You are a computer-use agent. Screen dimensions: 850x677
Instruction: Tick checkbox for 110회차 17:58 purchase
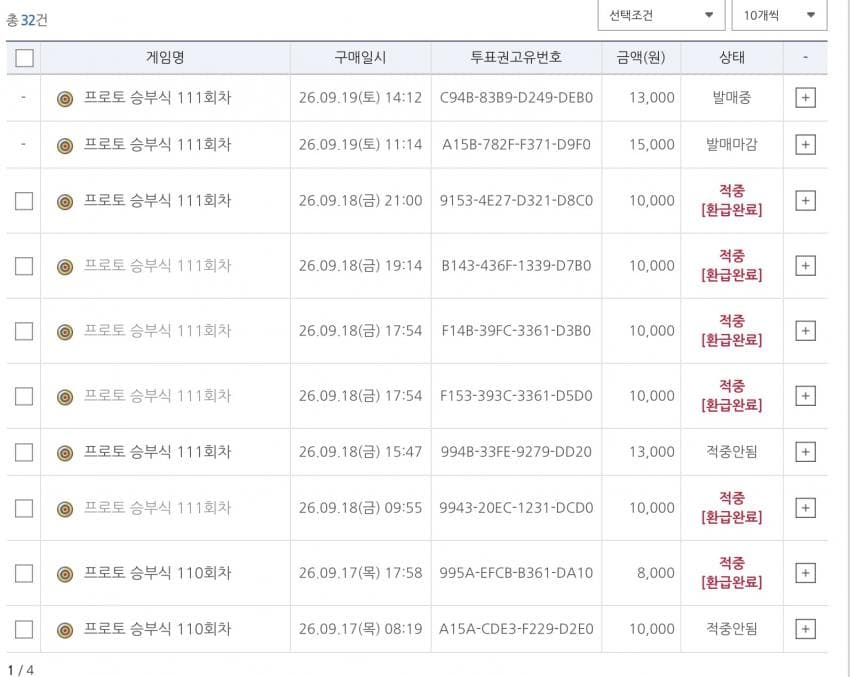pyautogui.click(x=24, y=573)
